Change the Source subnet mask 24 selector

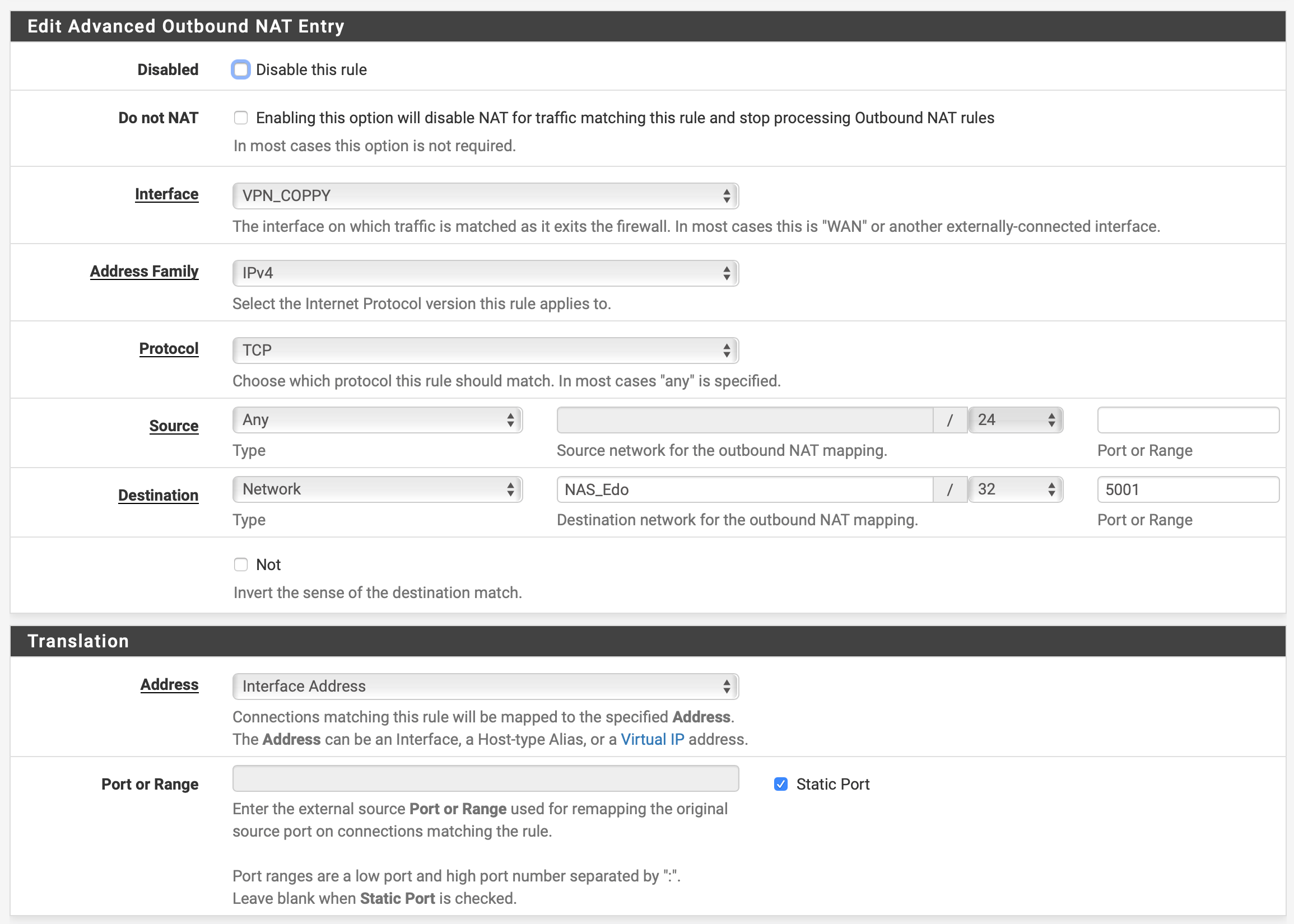pyautogui.click(x=1015, y=420)
